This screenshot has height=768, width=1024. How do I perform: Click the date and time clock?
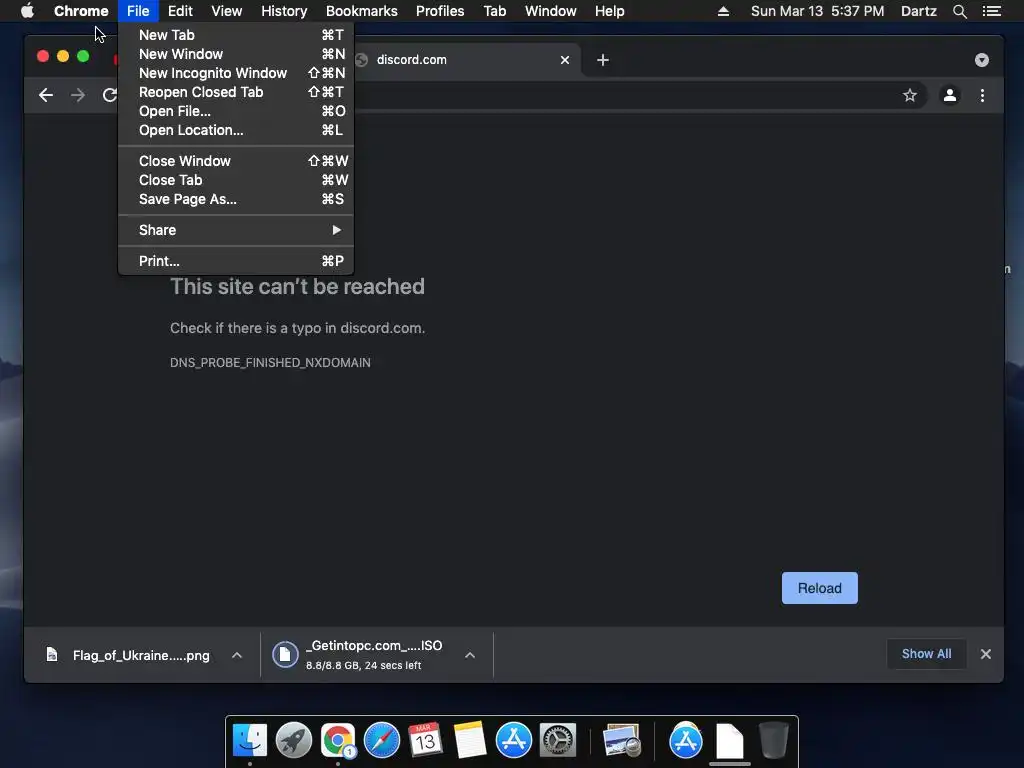click(818, 11)
